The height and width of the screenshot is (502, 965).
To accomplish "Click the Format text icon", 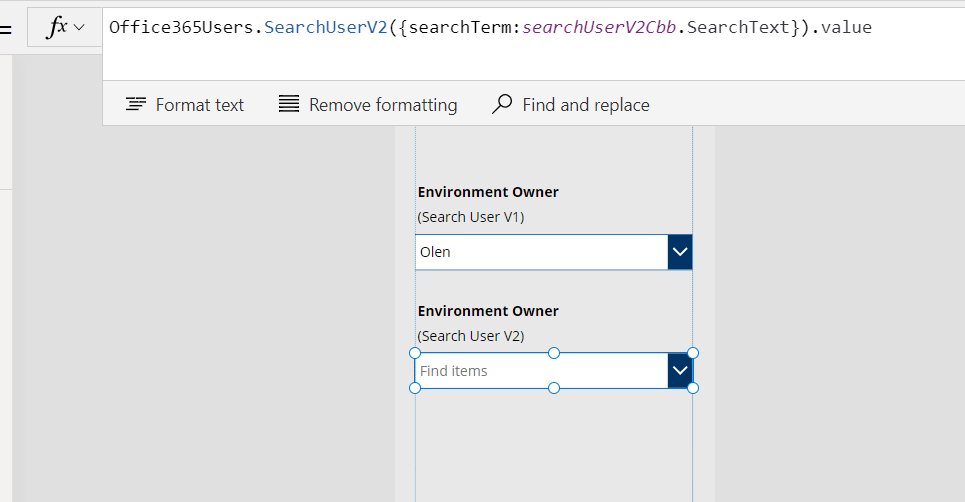I will click(136, 105).
